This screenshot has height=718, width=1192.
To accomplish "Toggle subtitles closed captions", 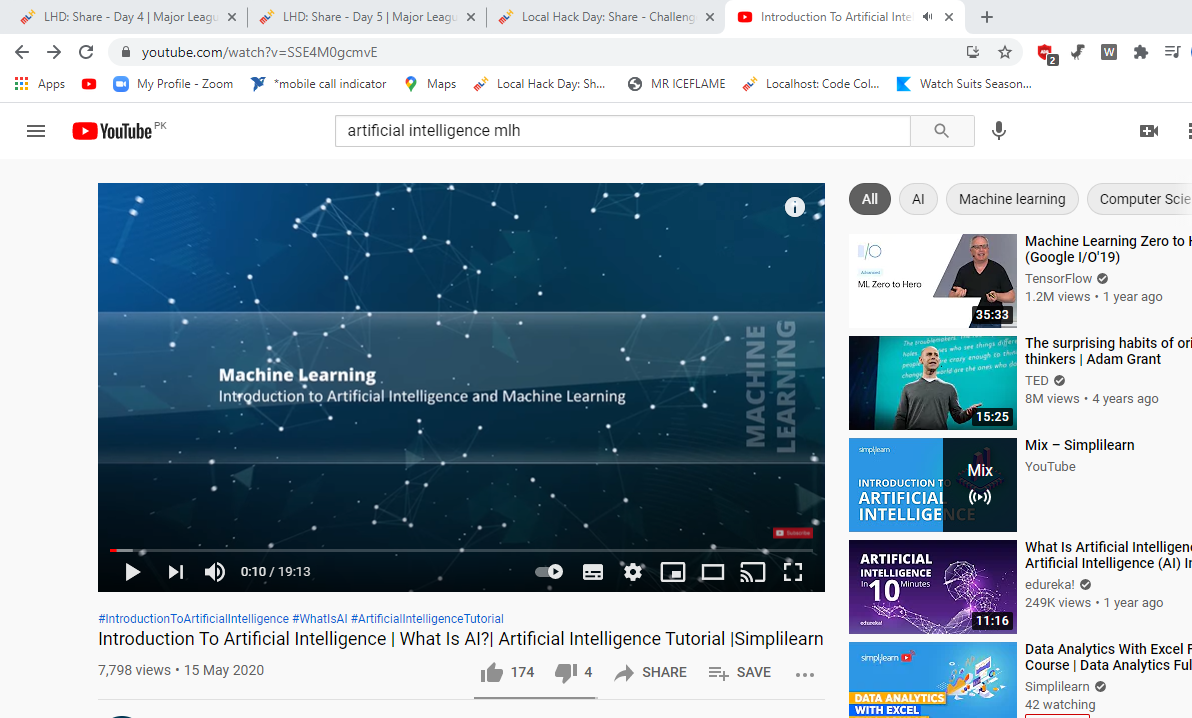I will (593, 572).
